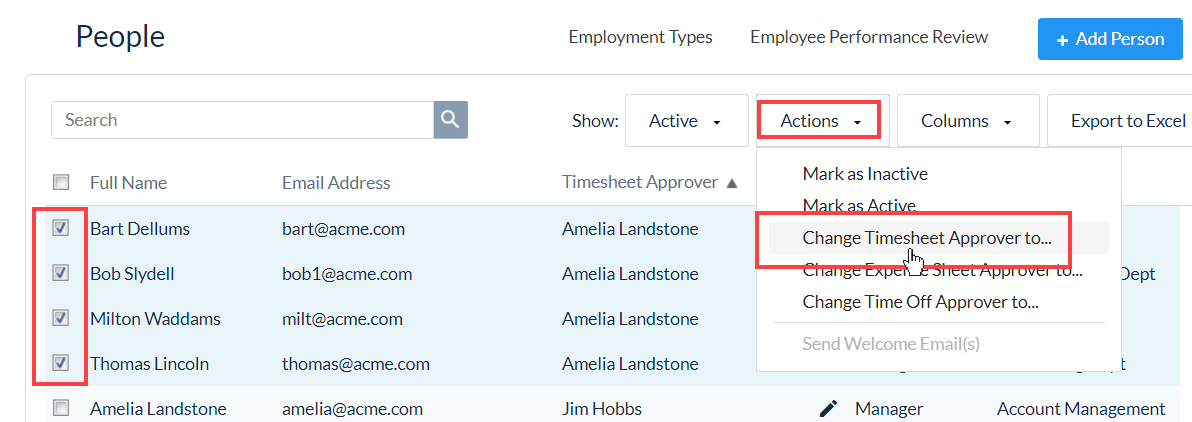
Task: Click the name Bart Dellums
Action: click(140, 228)
